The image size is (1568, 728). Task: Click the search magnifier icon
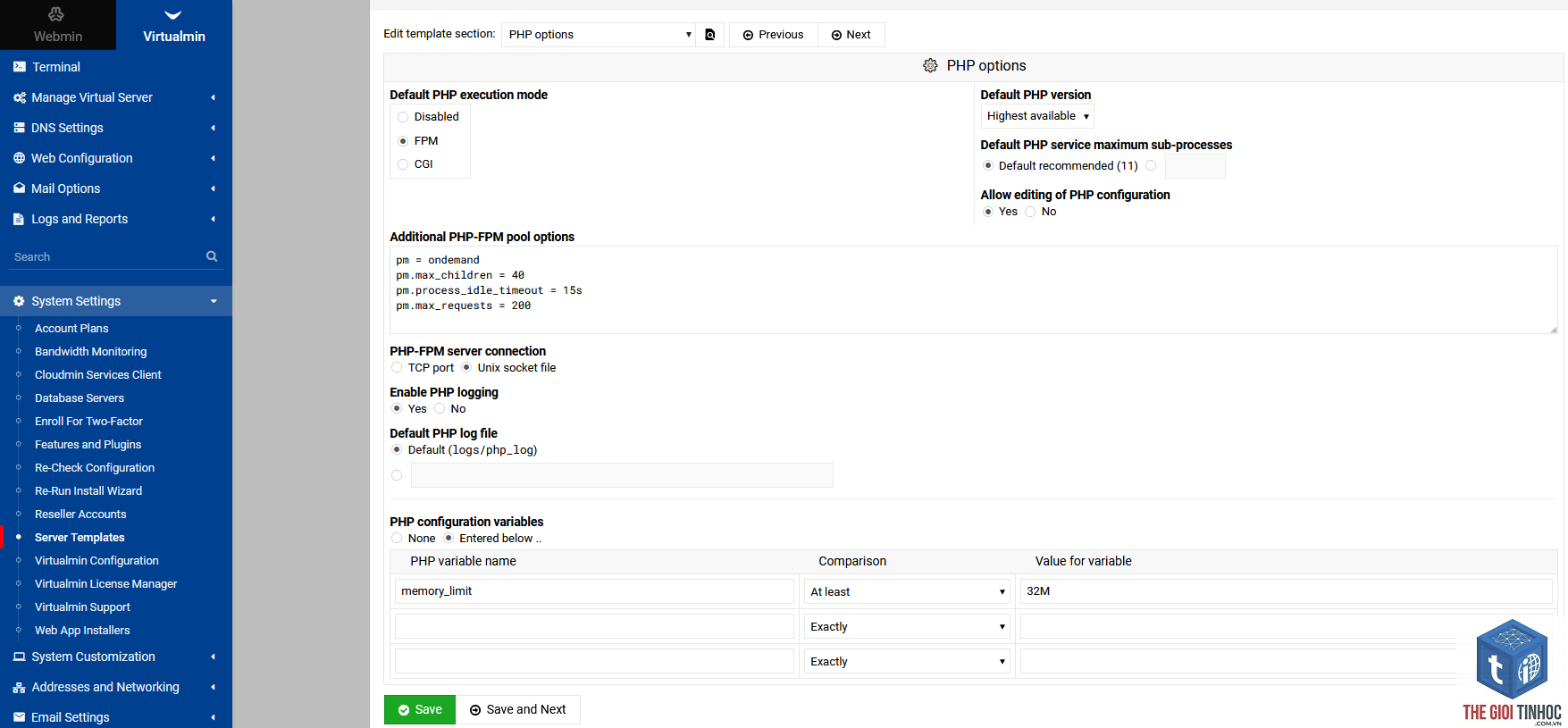pos(212,256)
